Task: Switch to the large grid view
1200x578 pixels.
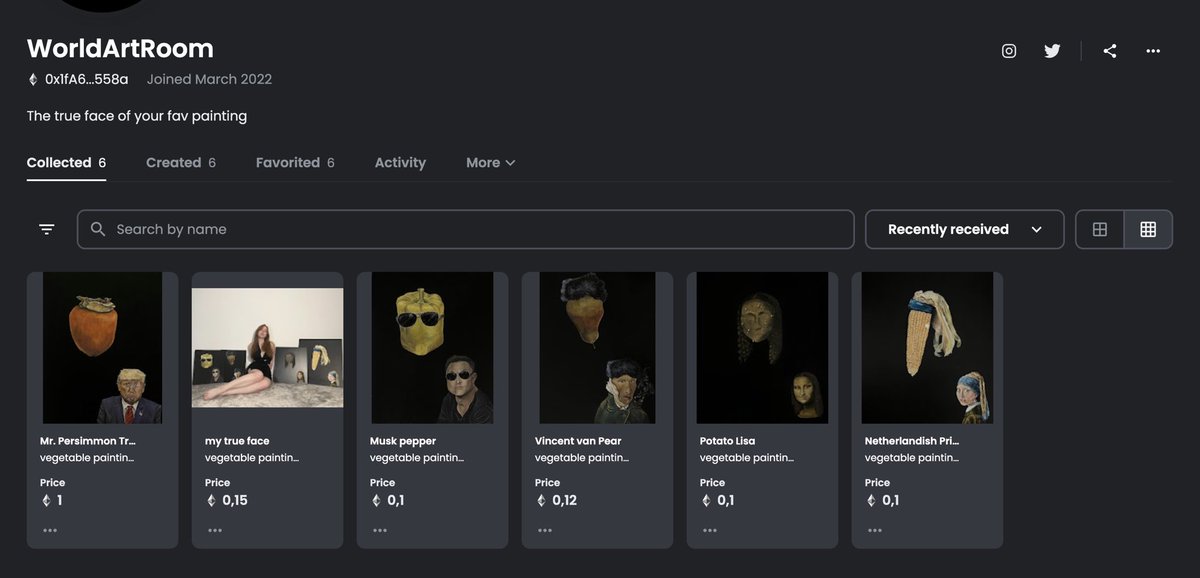Action: click(1100, 229)
